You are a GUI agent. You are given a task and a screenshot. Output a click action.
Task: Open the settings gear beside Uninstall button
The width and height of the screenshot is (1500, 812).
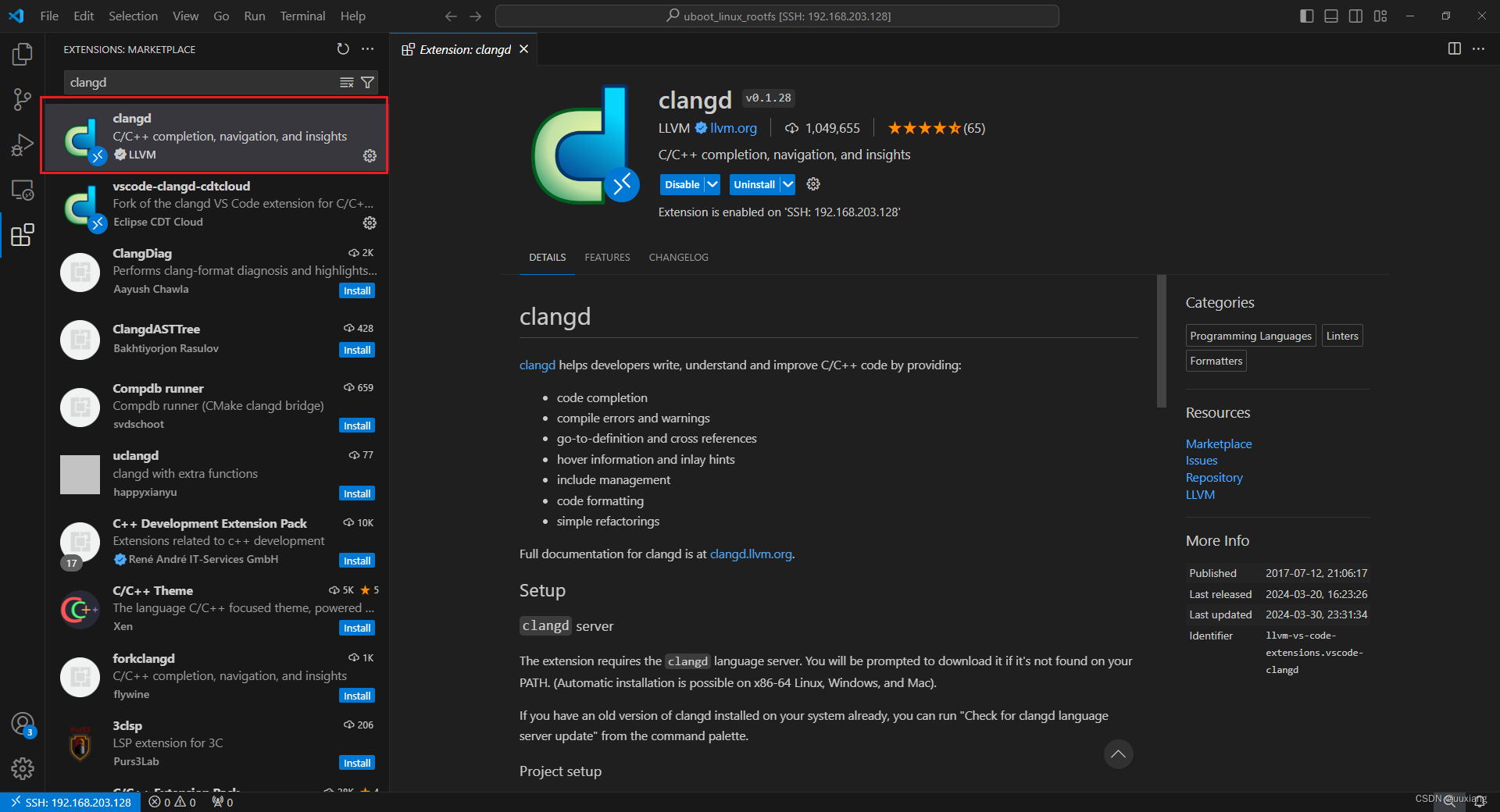813,184
